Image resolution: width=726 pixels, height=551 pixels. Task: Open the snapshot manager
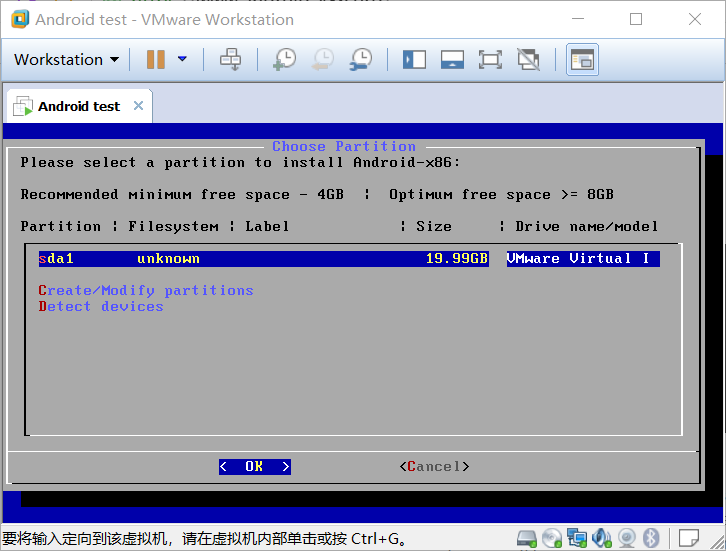pos(361,60)
